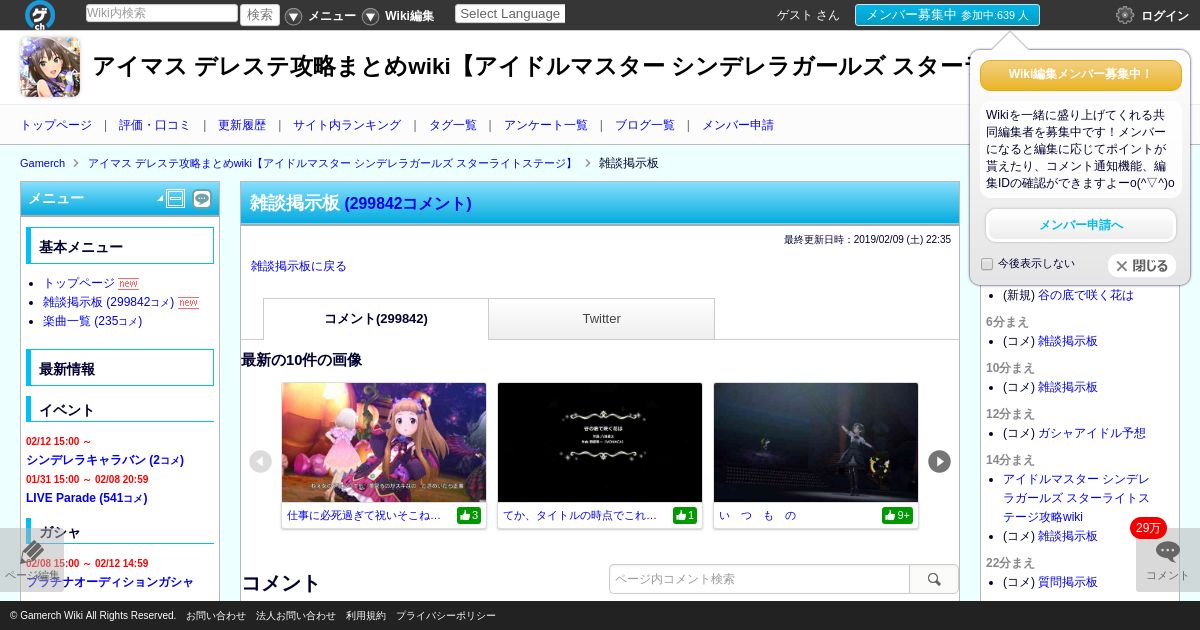
Task: Open the Wiki編集 dropdown arrow in top bar
Action: [x=370, y=16]
